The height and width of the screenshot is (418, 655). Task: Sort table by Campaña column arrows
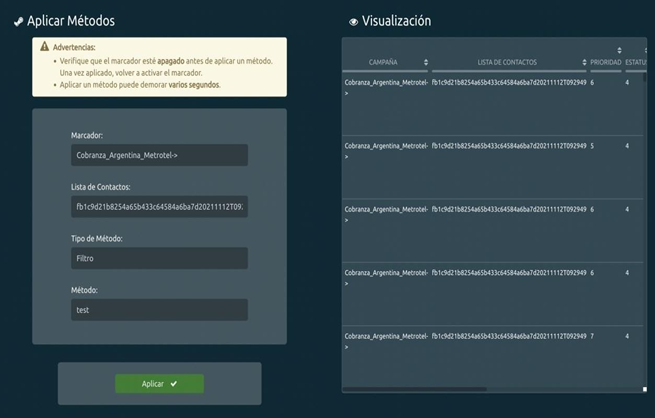[424, 63]
